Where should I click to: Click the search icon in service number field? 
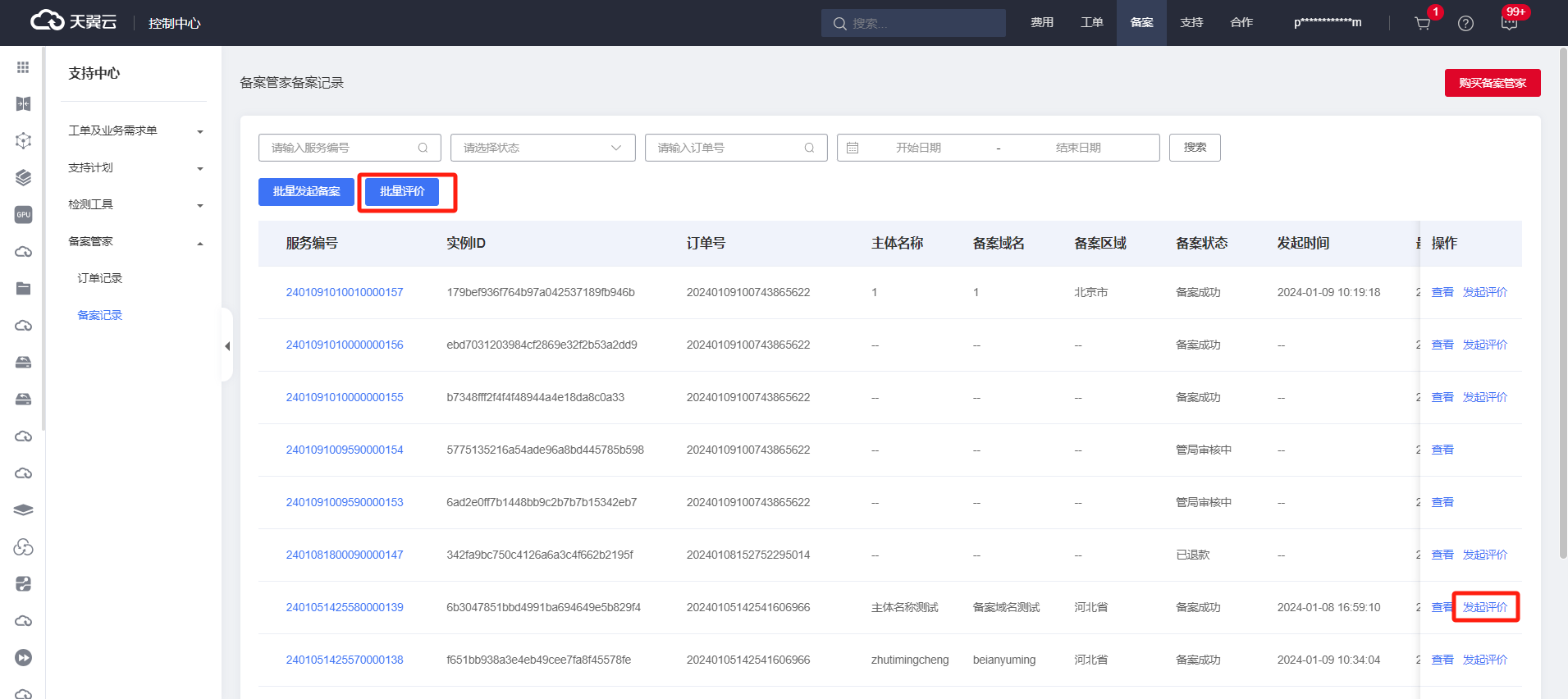(423, 148)
